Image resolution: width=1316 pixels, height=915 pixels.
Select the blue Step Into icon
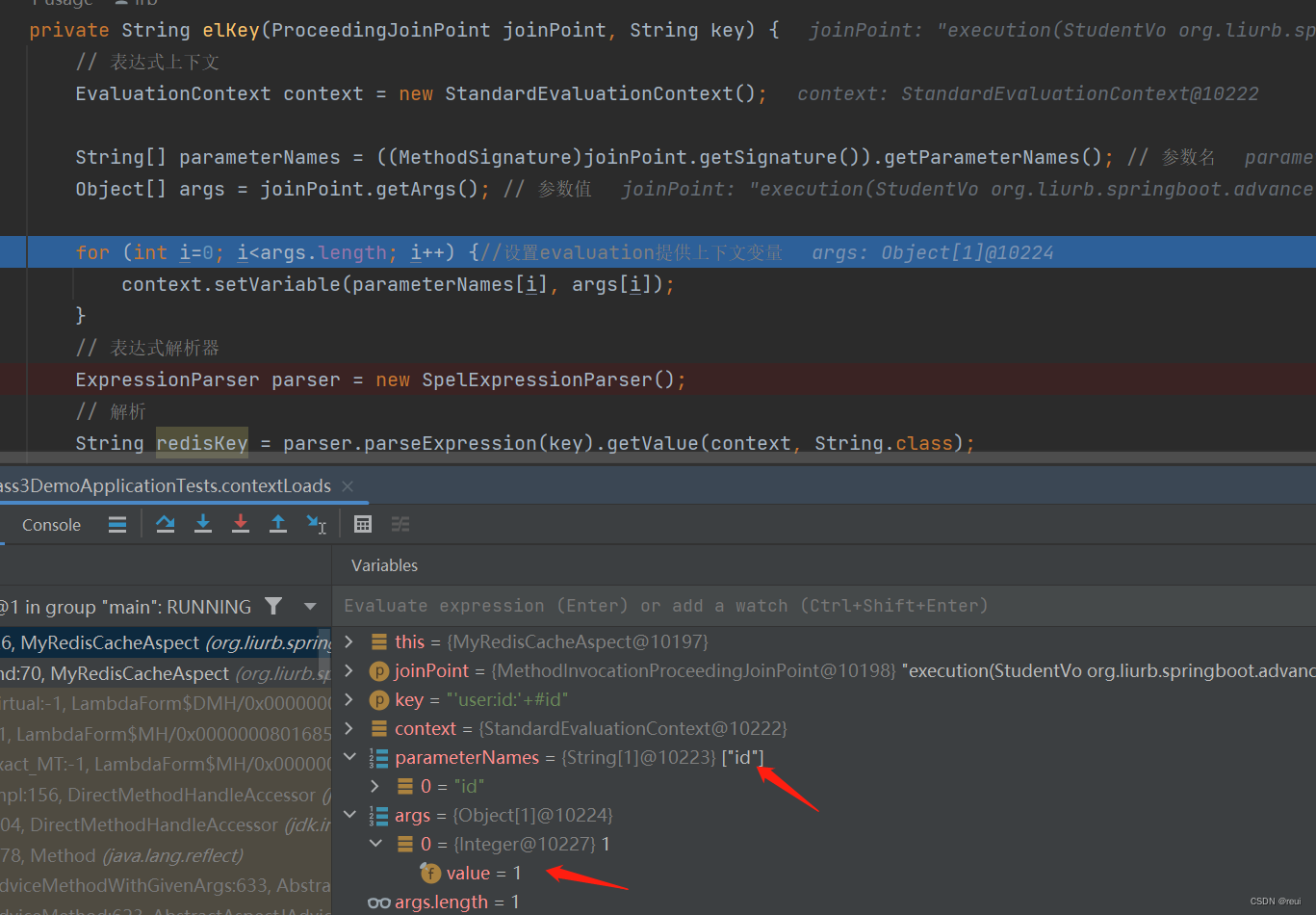203,524
